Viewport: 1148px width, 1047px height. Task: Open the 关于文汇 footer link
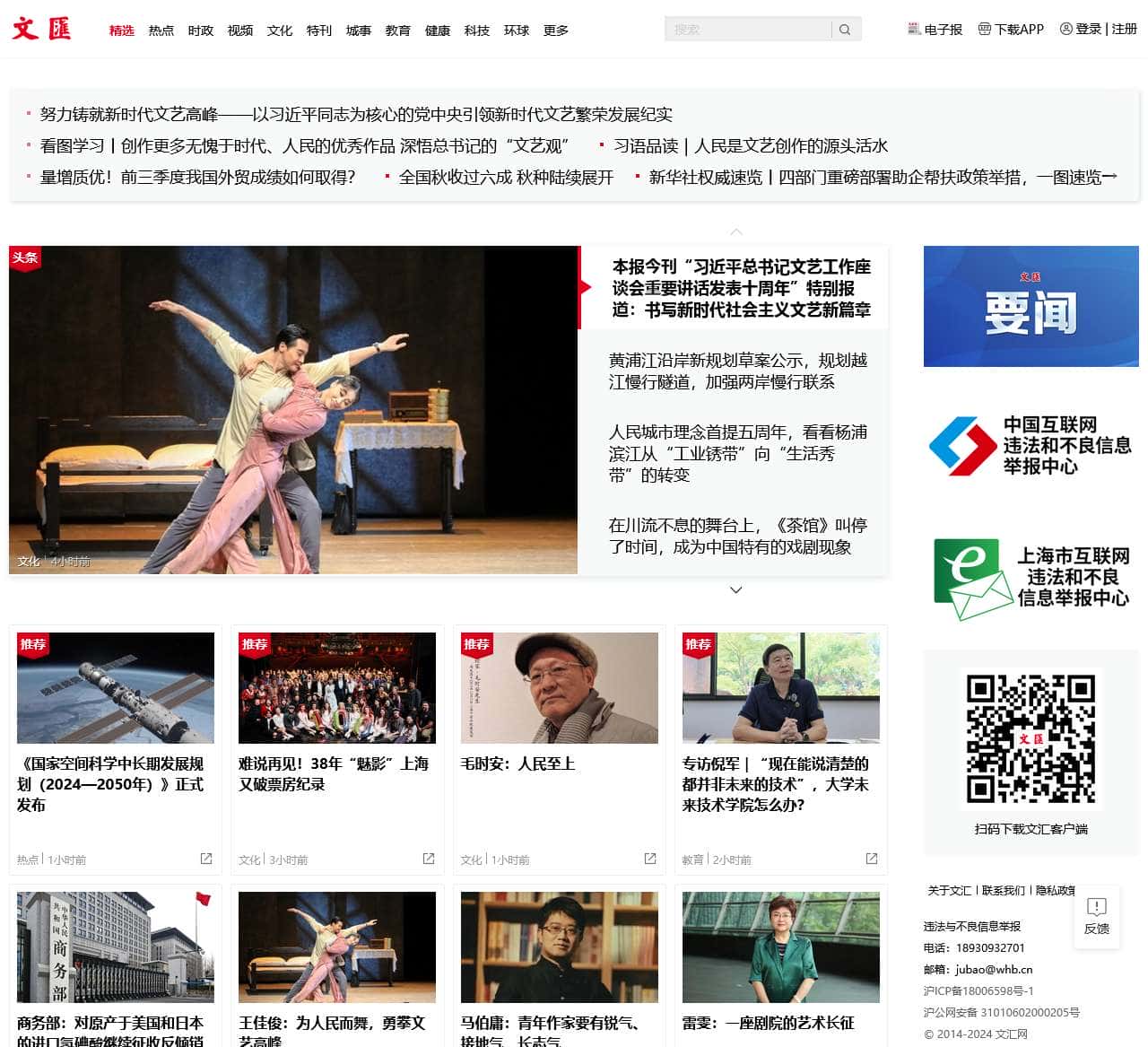949,891
